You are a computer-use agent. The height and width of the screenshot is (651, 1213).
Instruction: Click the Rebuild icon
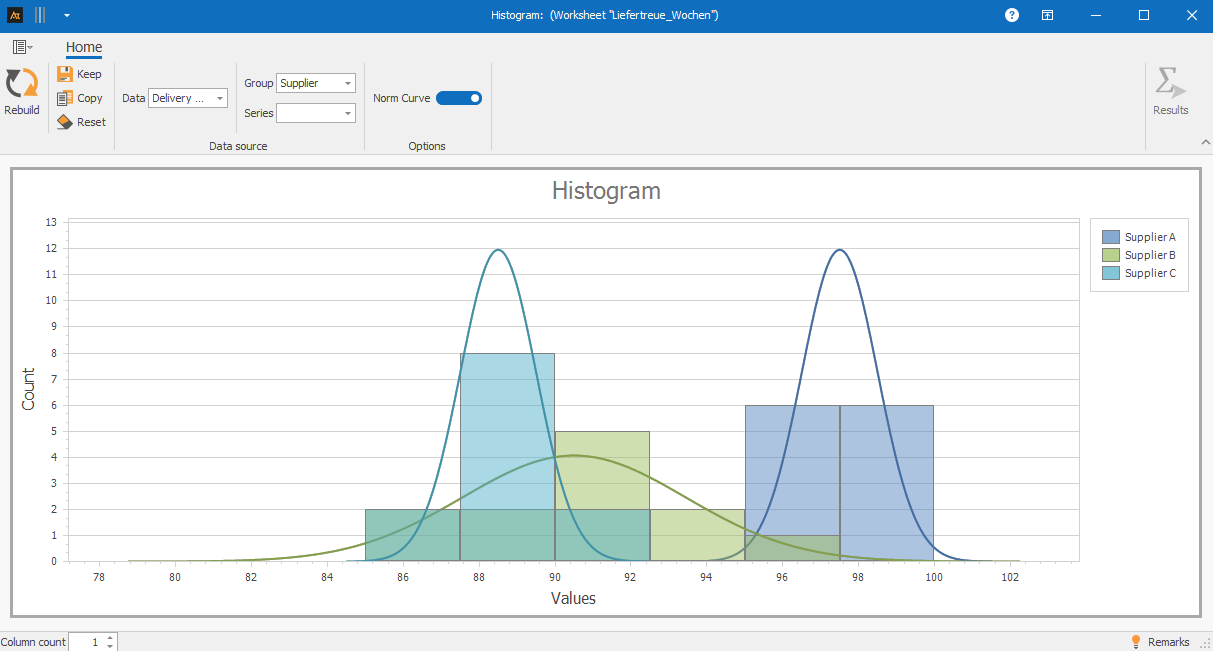tap(21, 84)
